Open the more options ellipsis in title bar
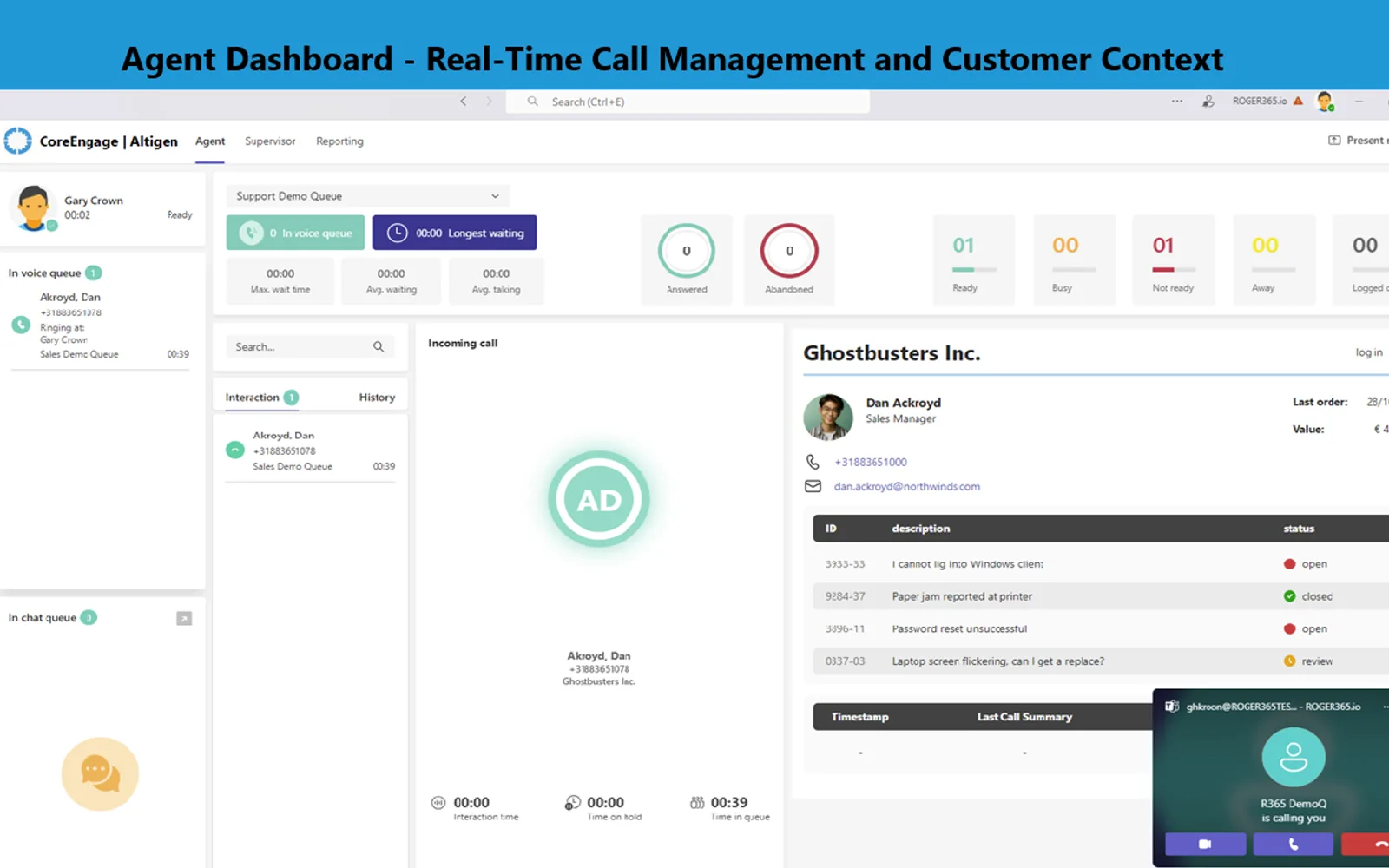 pos(1177,102)
